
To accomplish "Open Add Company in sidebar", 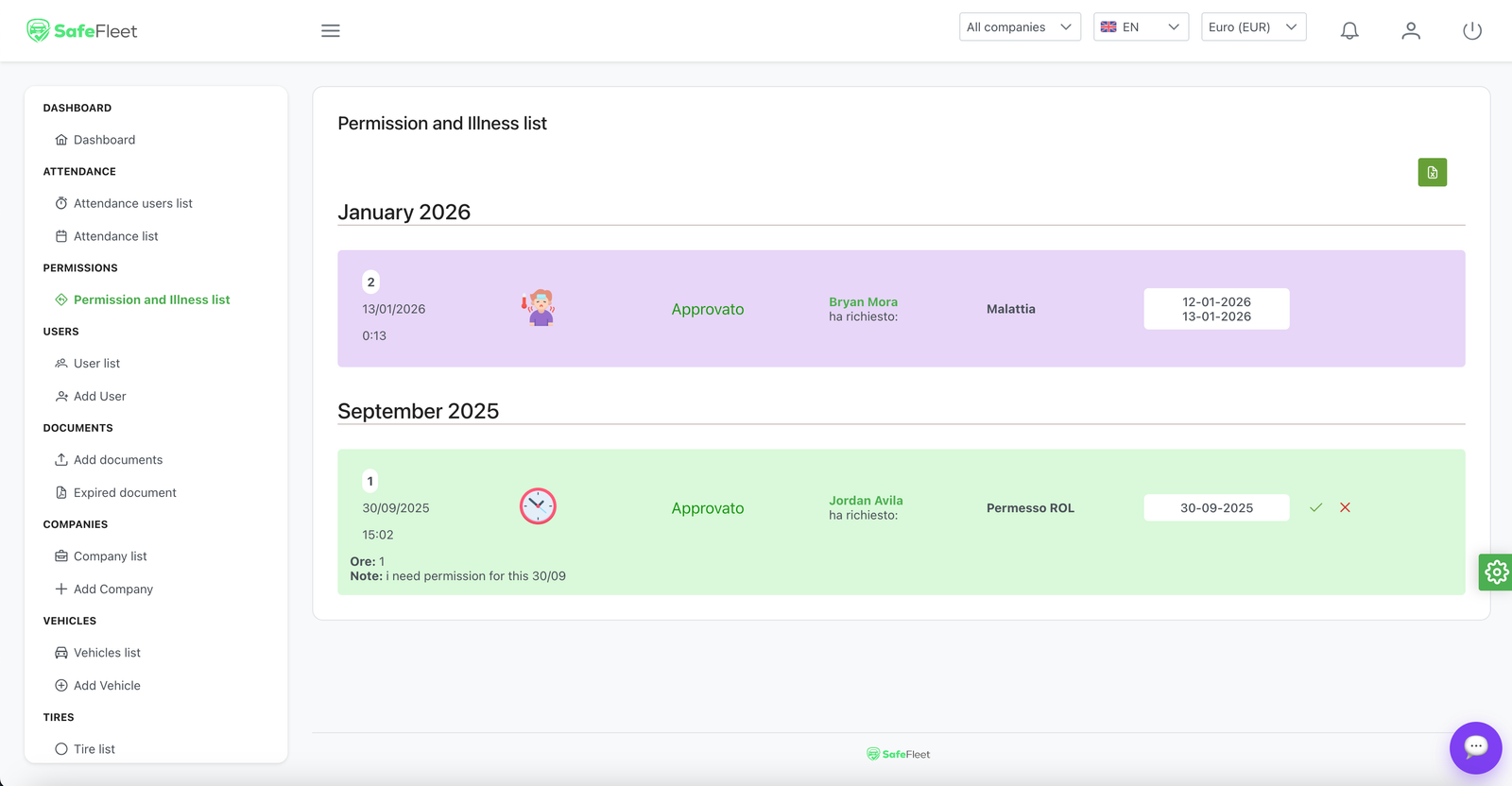I will point(112,589).
